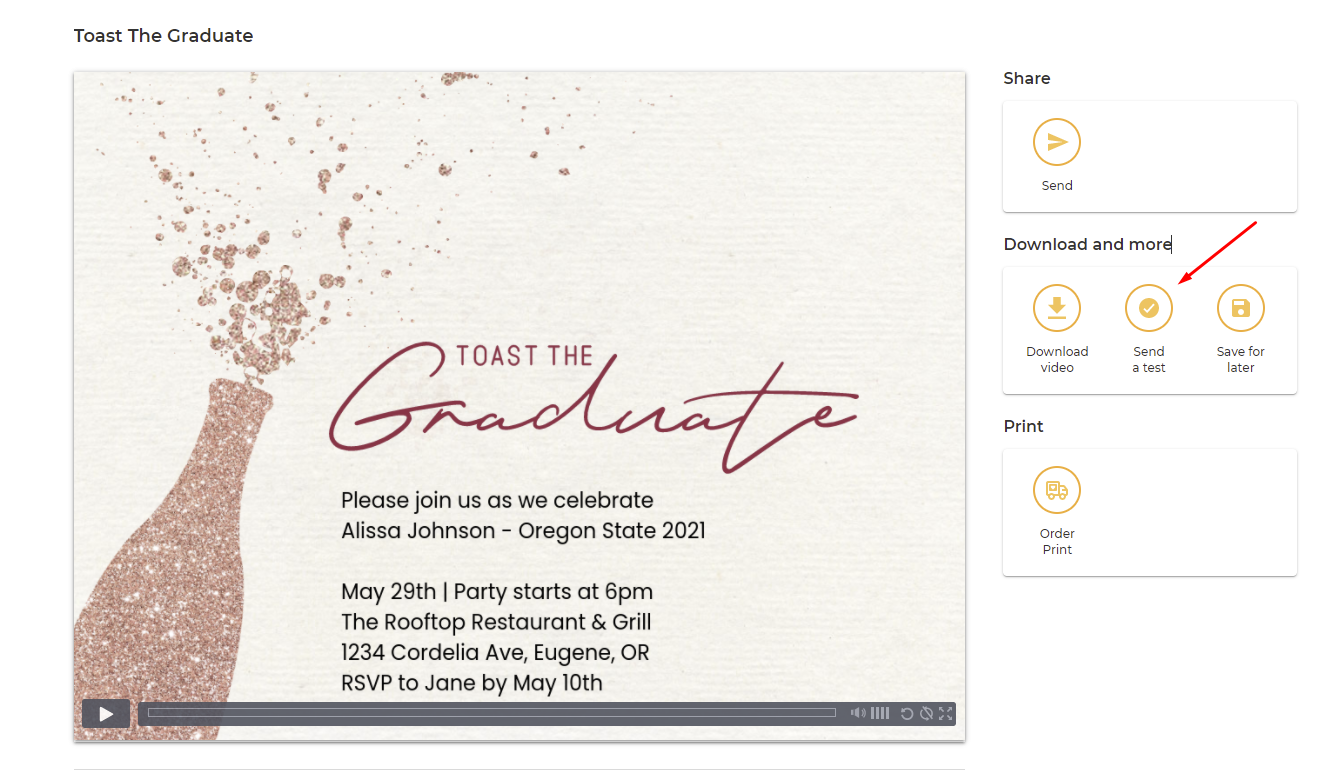The width and height of the screenshot is (1334, 780).
Task: Click the invitation video preview
Action: point(519,406)
